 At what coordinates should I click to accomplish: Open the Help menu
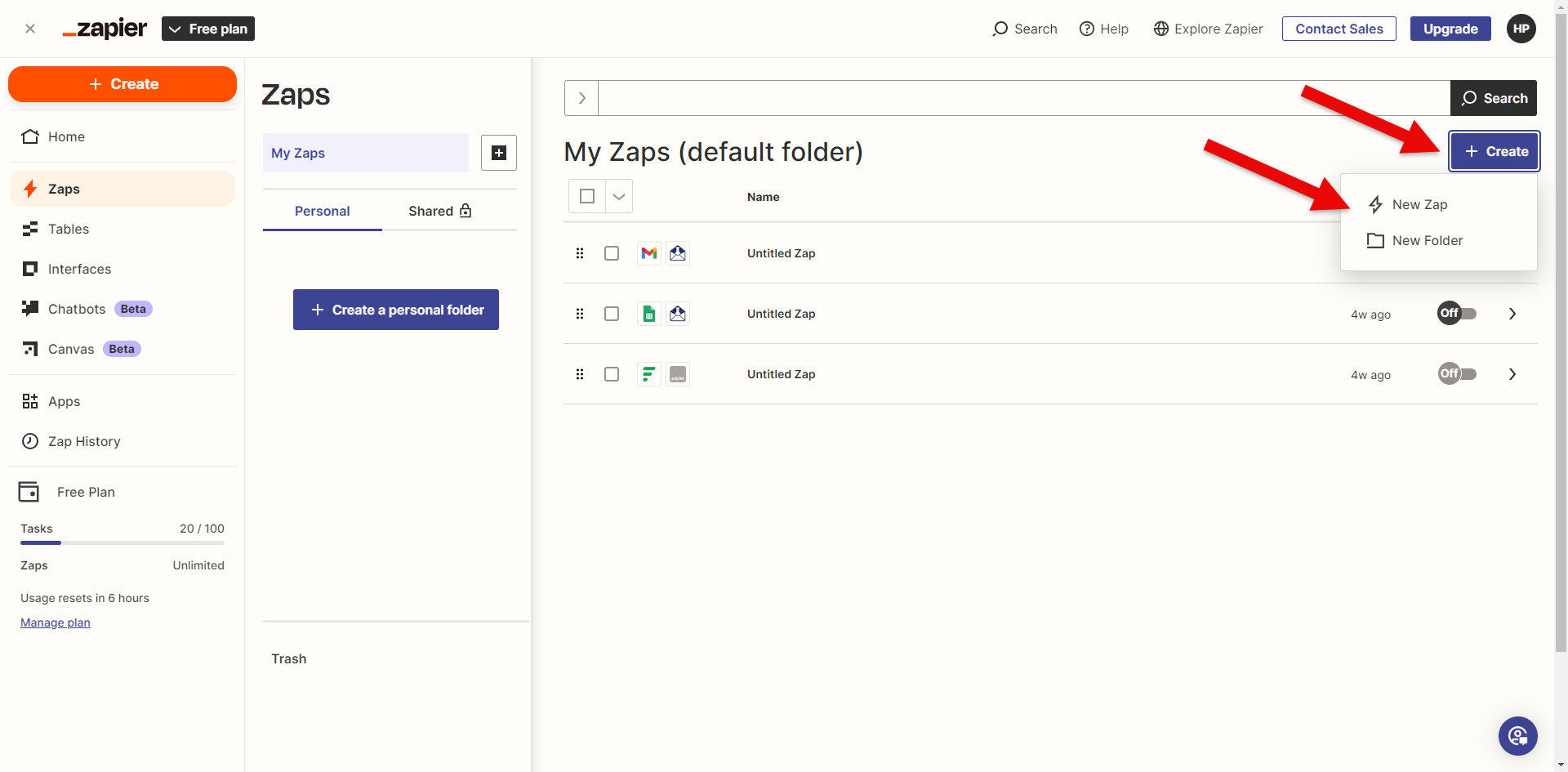tap(1104, 29)
